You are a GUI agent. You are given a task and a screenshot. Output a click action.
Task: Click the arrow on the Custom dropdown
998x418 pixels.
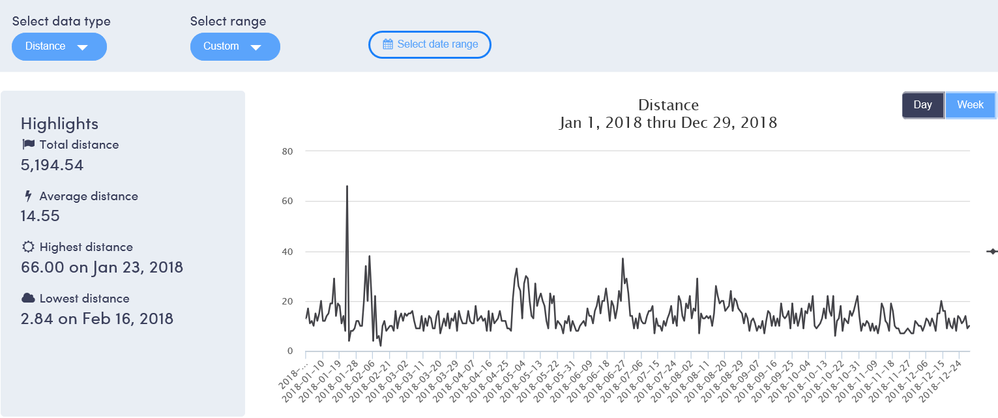click(x=256, y=47)
